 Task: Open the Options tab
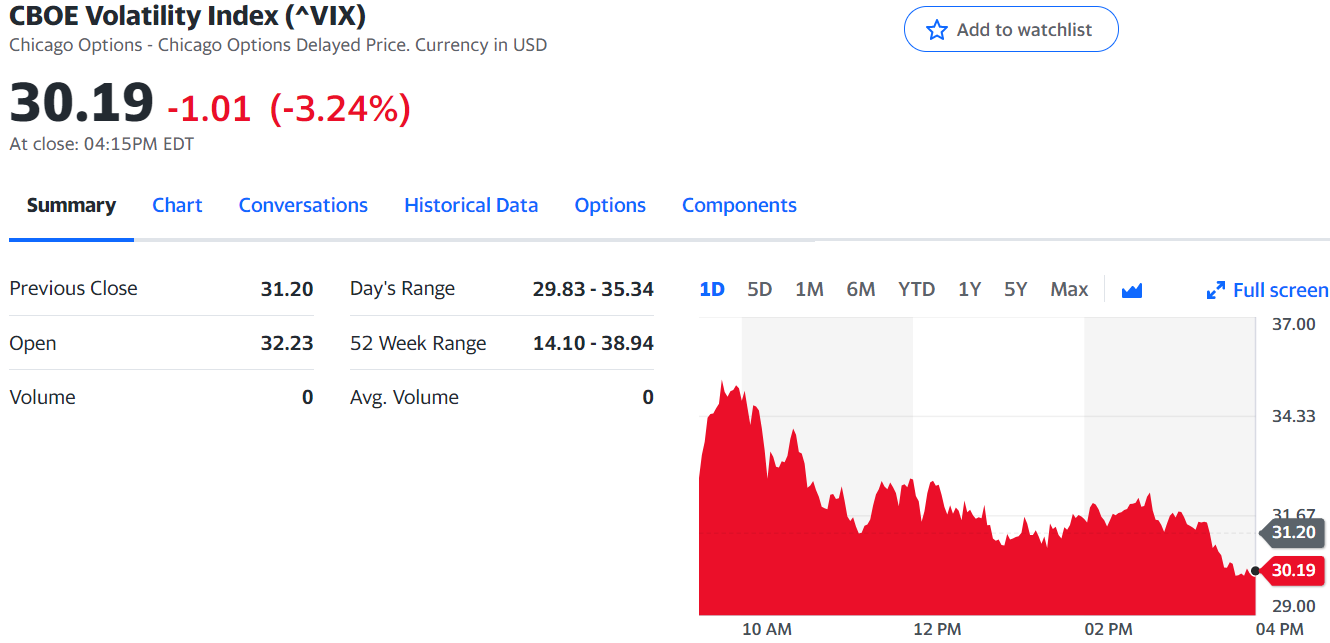610,205
